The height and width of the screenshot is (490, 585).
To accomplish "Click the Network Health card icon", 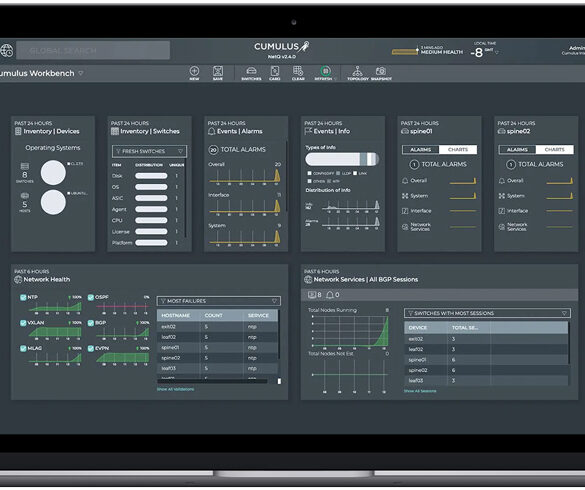I will pyautogui.click(x=18, y=280).
